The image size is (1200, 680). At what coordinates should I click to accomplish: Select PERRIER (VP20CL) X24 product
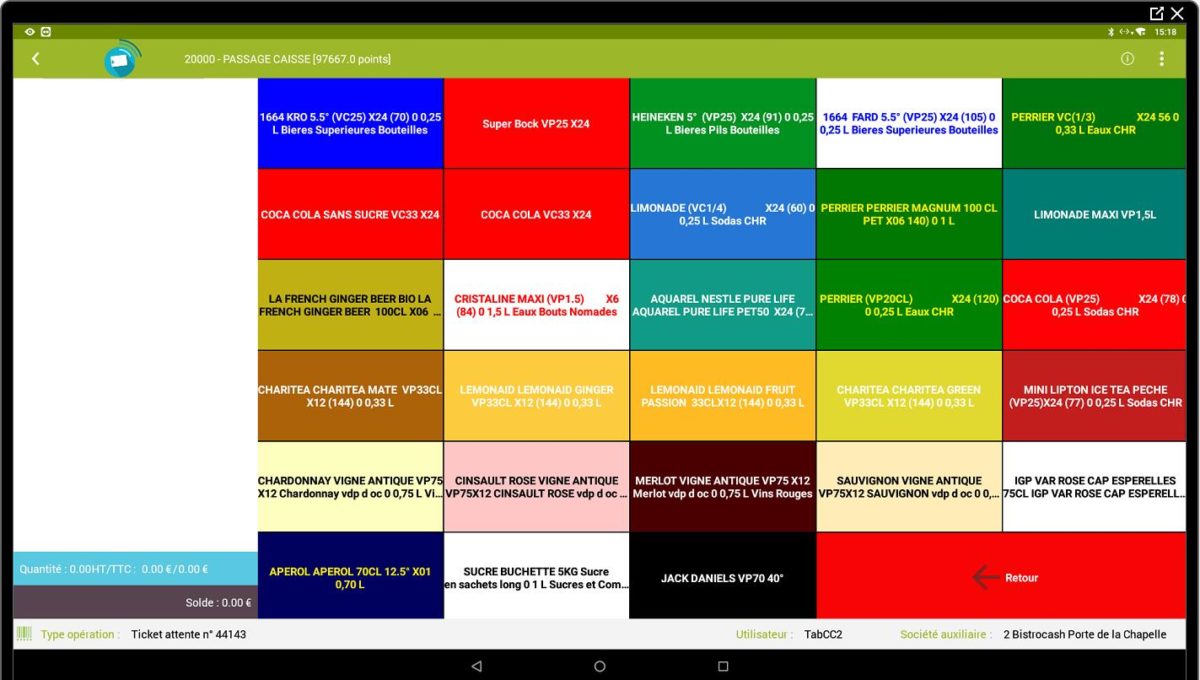[909, 305]
